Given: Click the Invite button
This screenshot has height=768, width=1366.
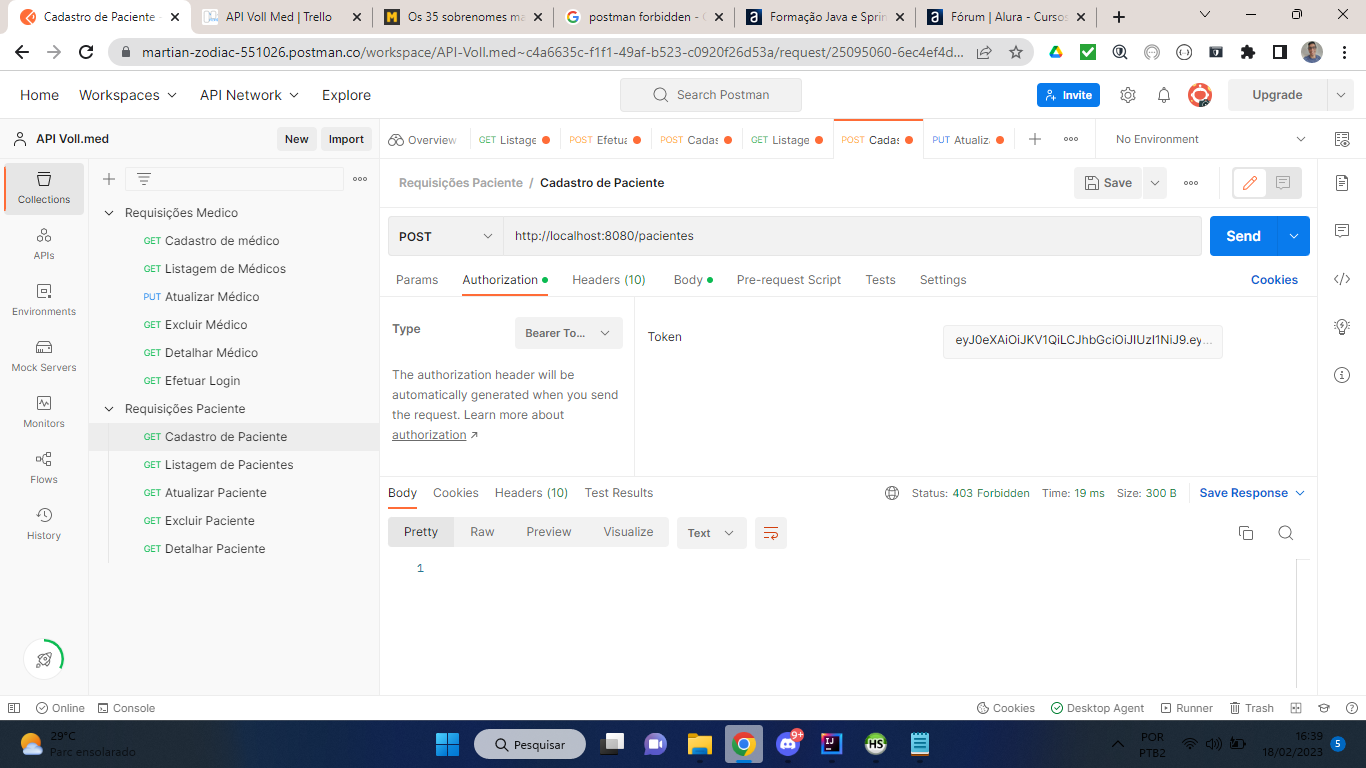Looking at the screenshot, I should point(1068,95).
